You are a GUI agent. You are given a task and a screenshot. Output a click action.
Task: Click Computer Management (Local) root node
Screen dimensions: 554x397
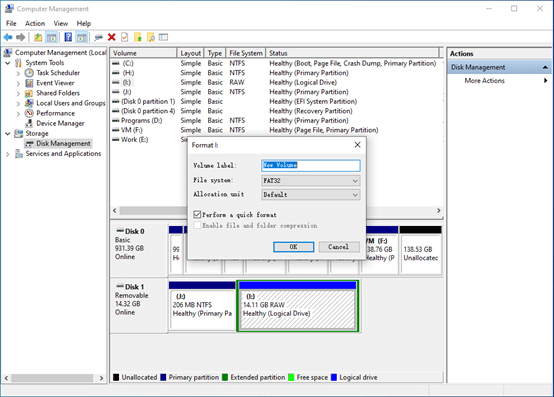click(60, 53)
